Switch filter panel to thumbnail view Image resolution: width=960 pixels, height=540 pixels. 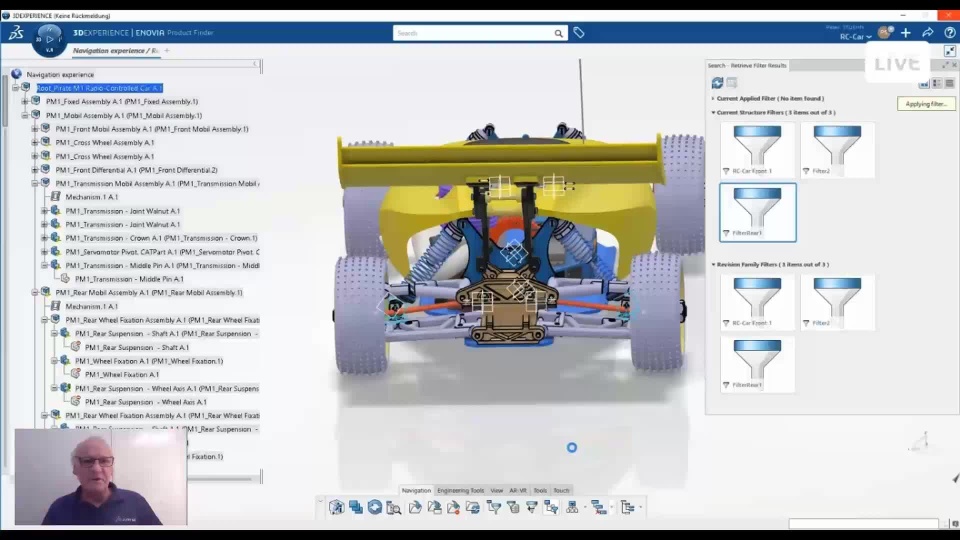point(924,83)
